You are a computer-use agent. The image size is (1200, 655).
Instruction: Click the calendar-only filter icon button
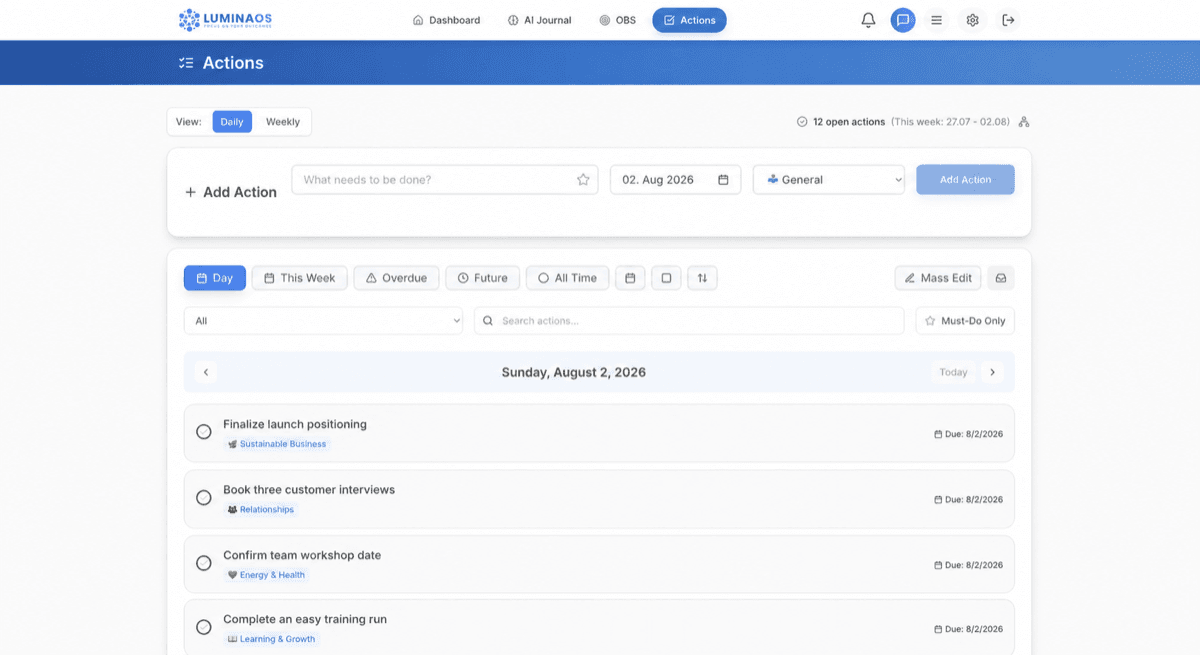coord(630,278)
